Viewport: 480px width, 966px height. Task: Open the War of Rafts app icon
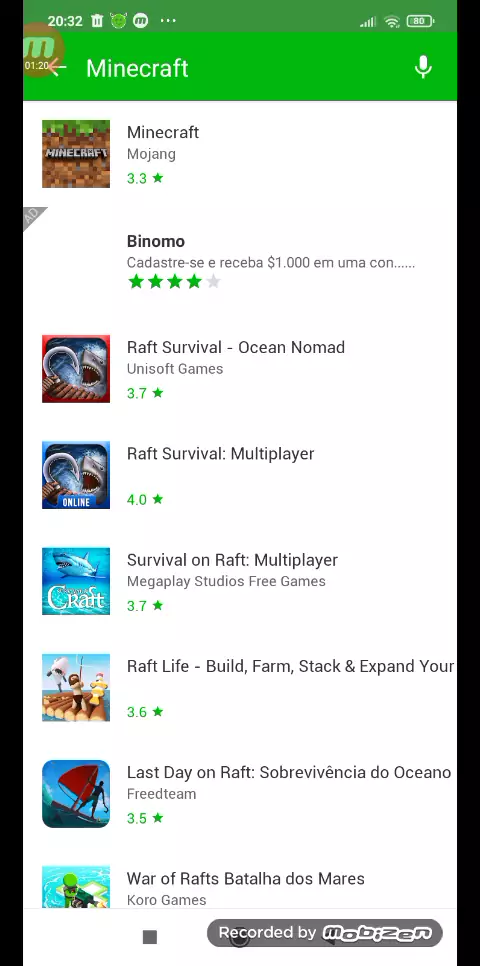click(x=76, y=887)
